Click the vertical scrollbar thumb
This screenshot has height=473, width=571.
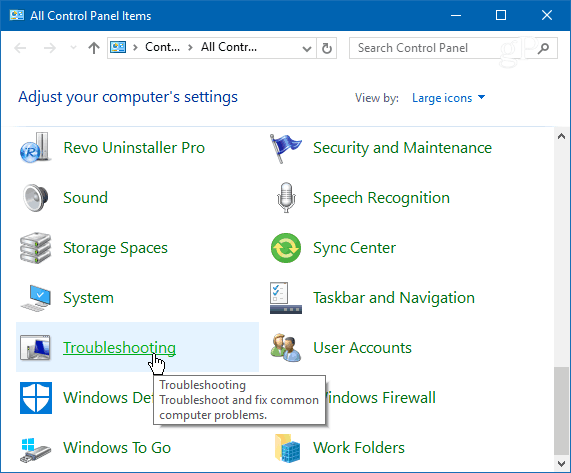(x=562, y=411)
